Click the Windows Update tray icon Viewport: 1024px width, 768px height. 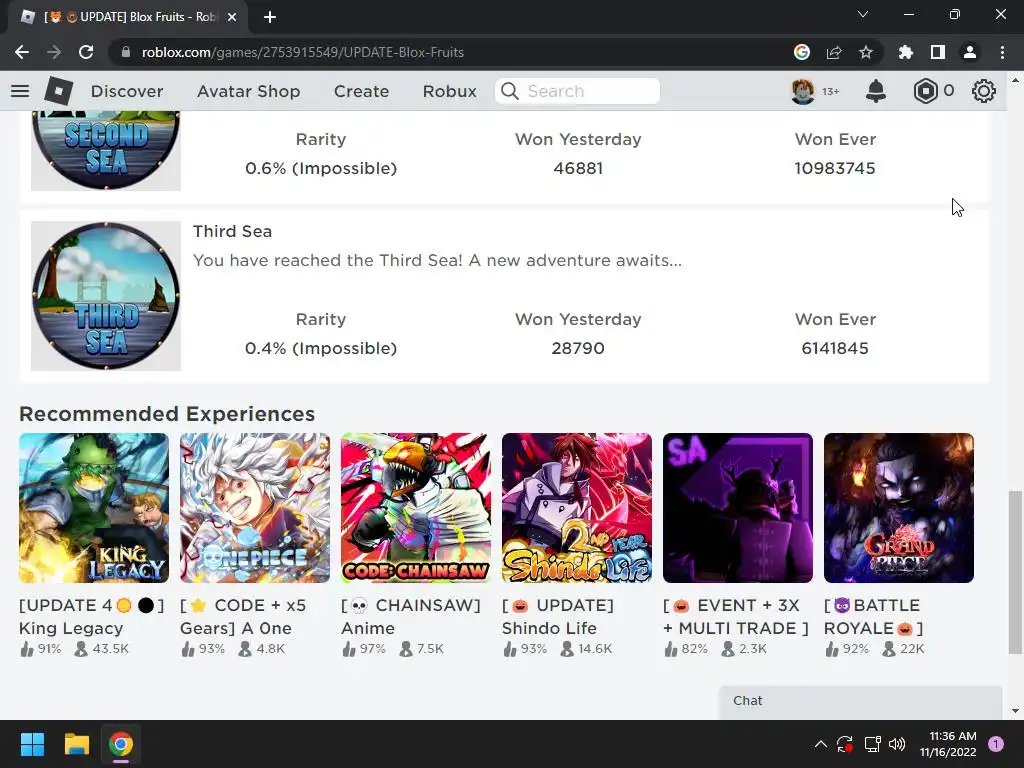pos(844,744)
